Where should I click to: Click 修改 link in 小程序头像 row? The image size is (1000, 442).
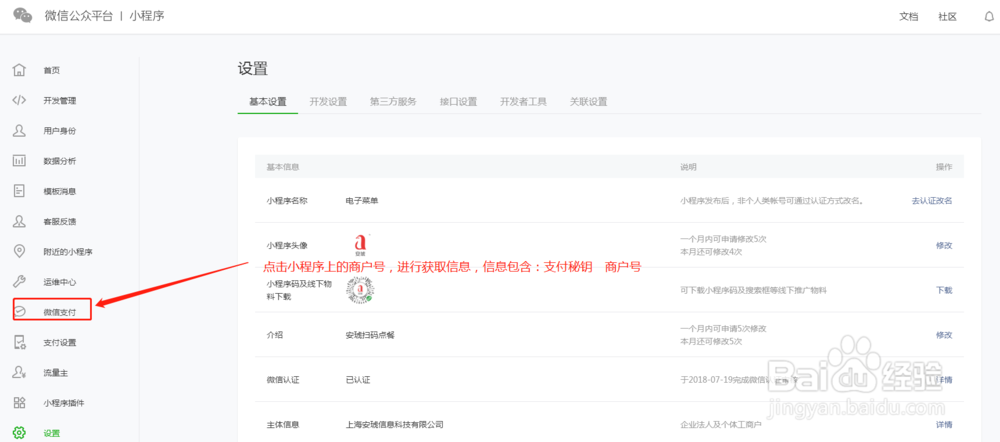pos(944,246)
